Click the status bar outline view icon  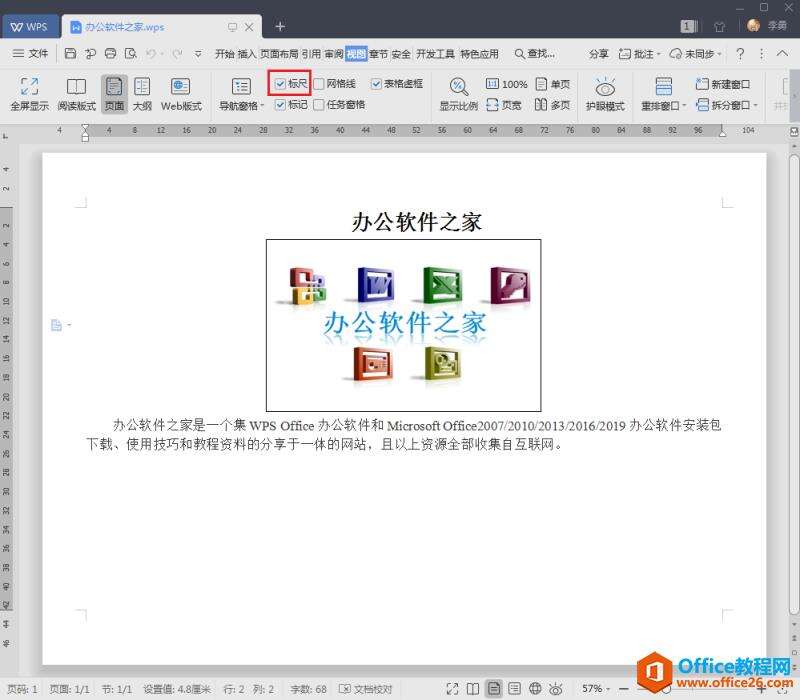tap(514, 689)
